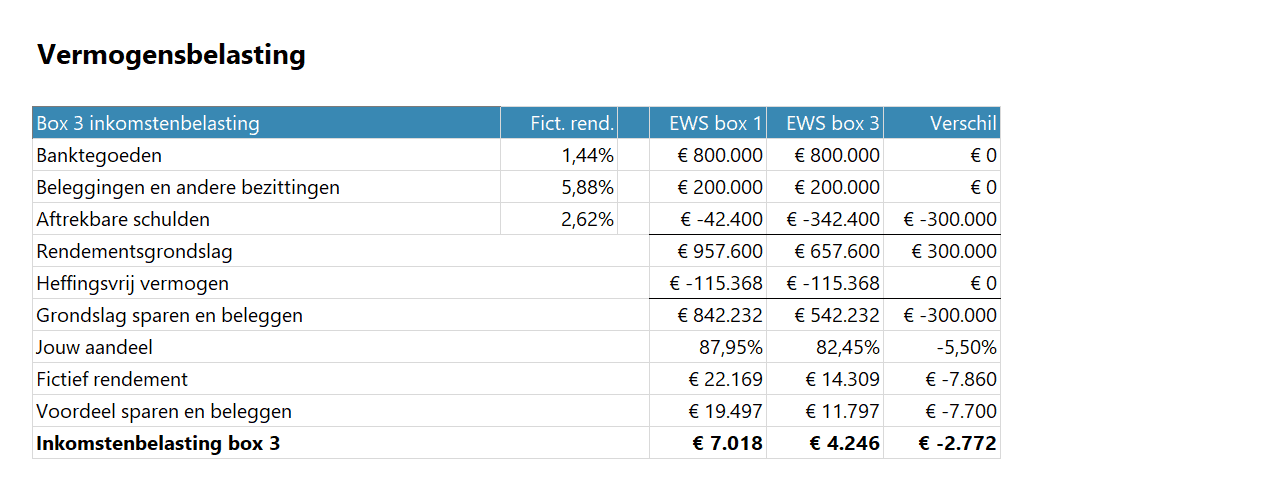Viewport: 1267px width, 491px height.
Task: Click the 5,88% cell for Beleggingen
Action: pyautogui.click(x=587, y=188)
